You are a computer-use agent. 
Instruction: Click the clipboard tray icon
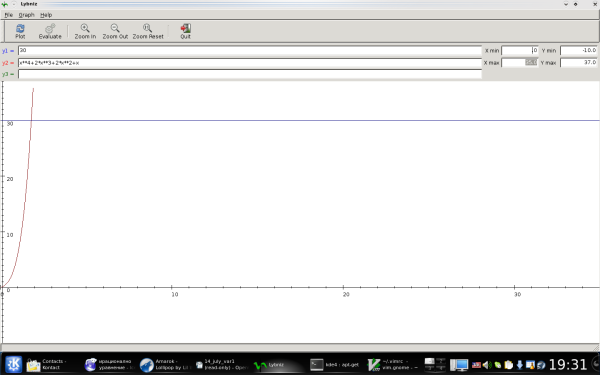coord(509,365)
